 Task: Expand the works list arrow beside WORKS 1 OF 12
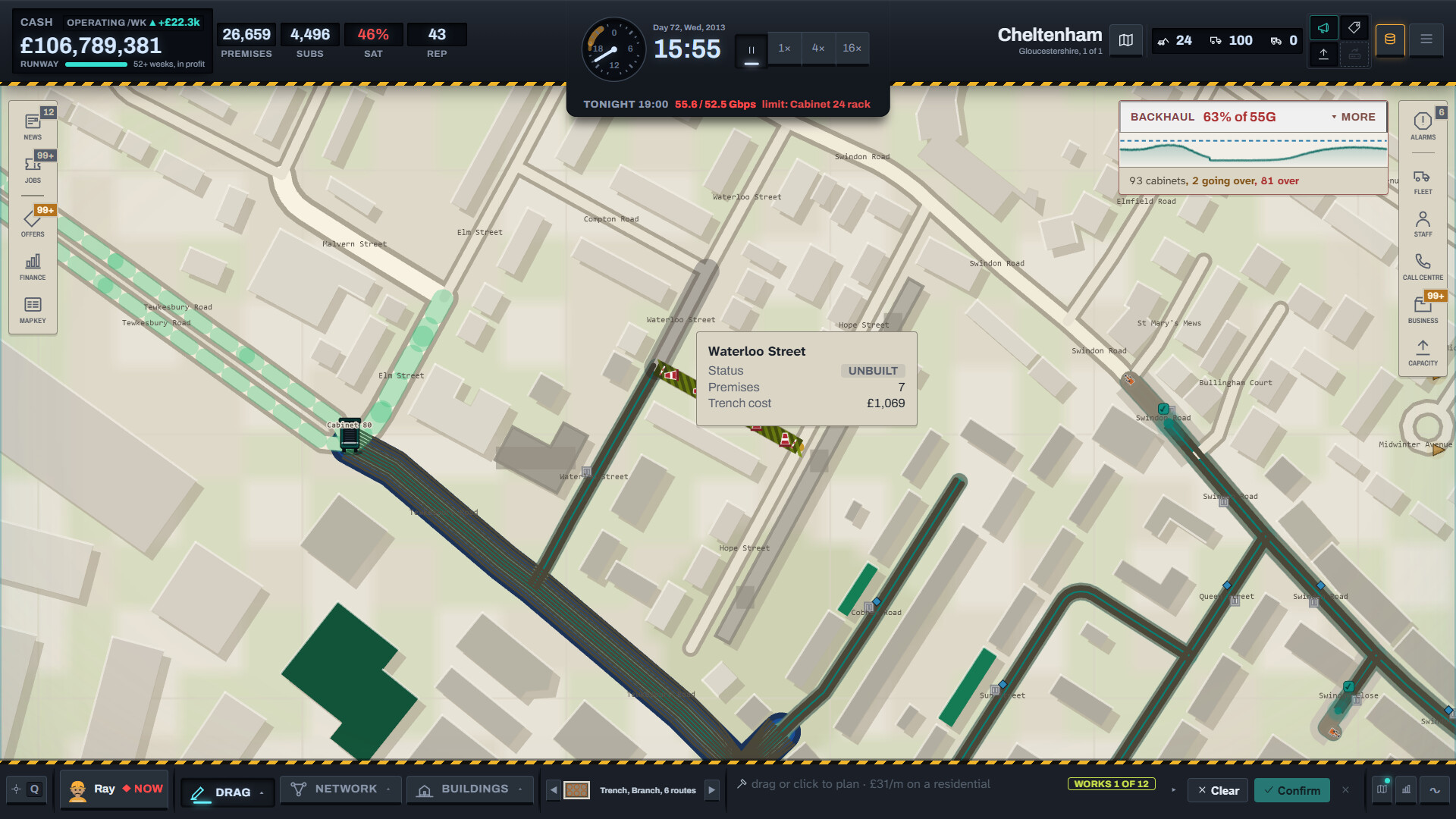1173,790
